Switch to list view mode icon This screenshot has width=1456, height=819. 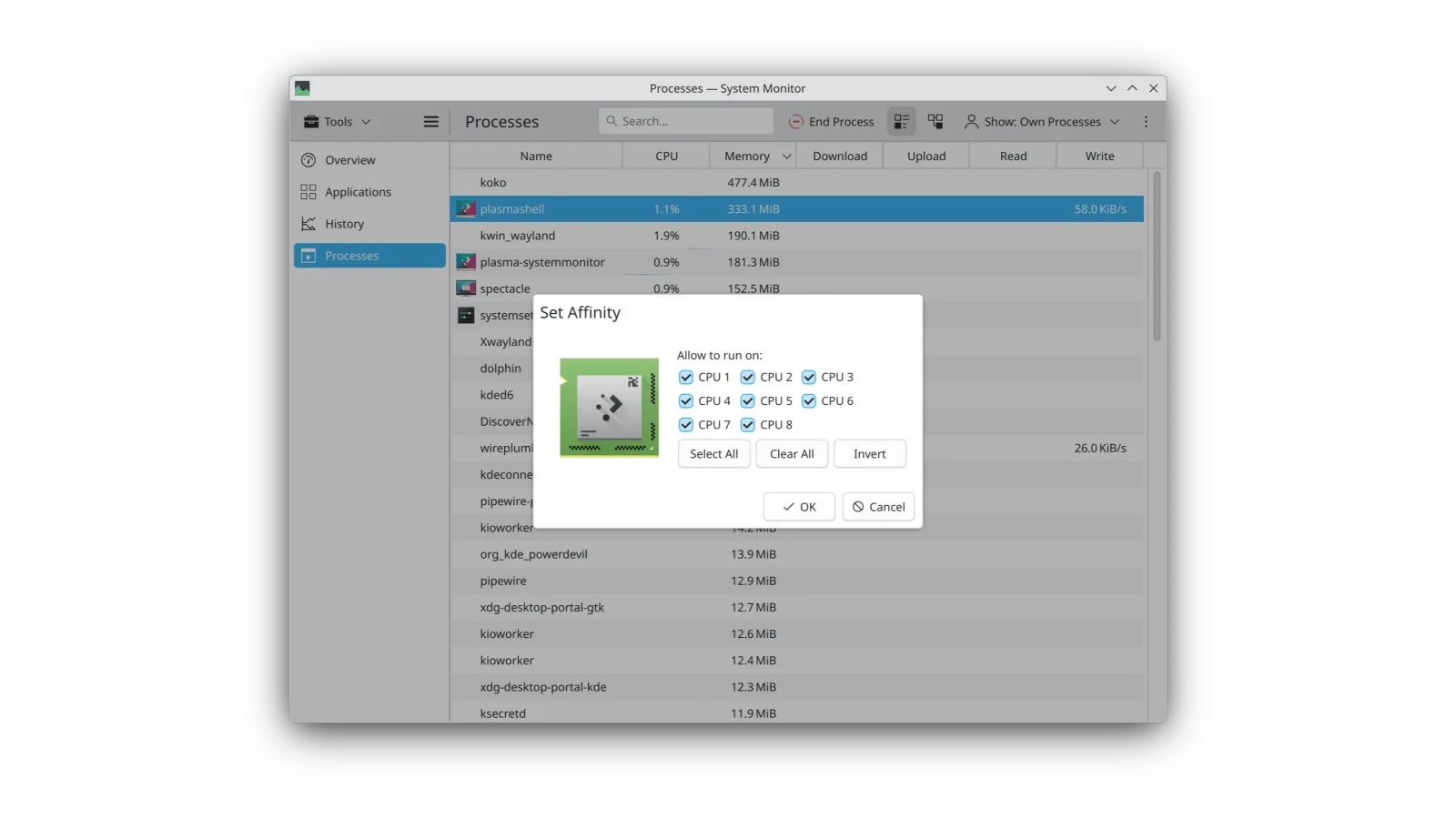[x=901, y=121]
